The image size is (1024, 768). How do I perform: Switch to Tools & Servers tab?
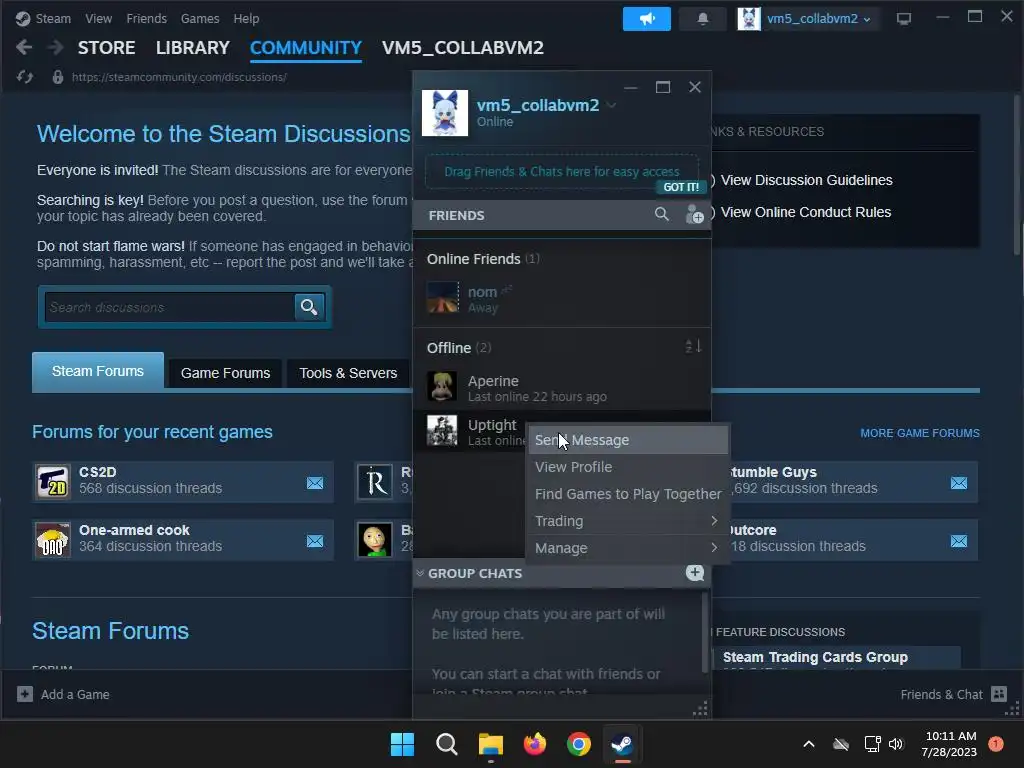(x=348, y=373)
